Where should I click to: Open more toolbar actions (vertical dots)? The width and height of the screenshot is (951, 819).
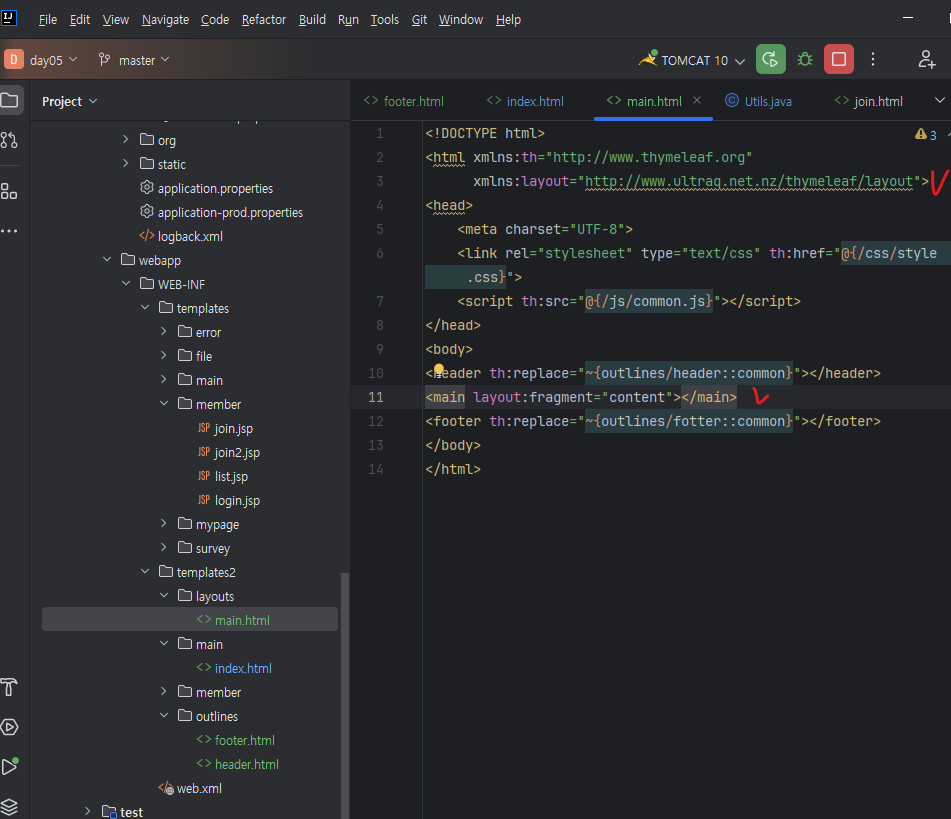click(874, 60)
